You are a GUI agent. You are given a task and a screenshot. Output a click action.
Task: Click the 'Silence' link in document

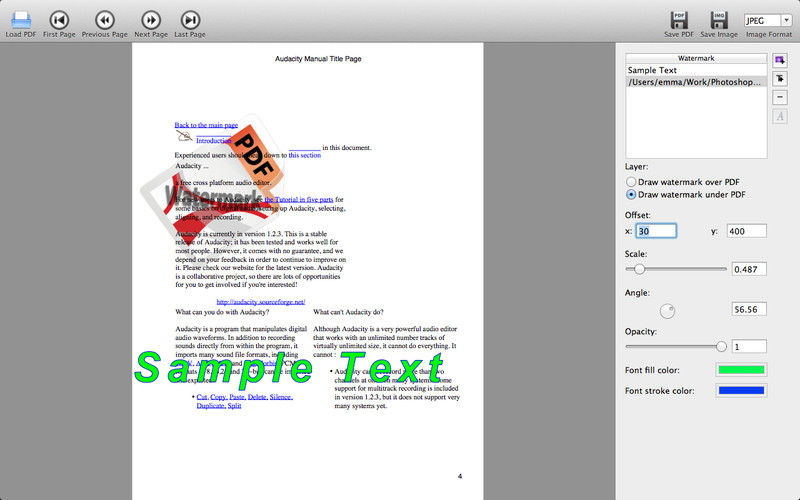[x=281, y=397]
